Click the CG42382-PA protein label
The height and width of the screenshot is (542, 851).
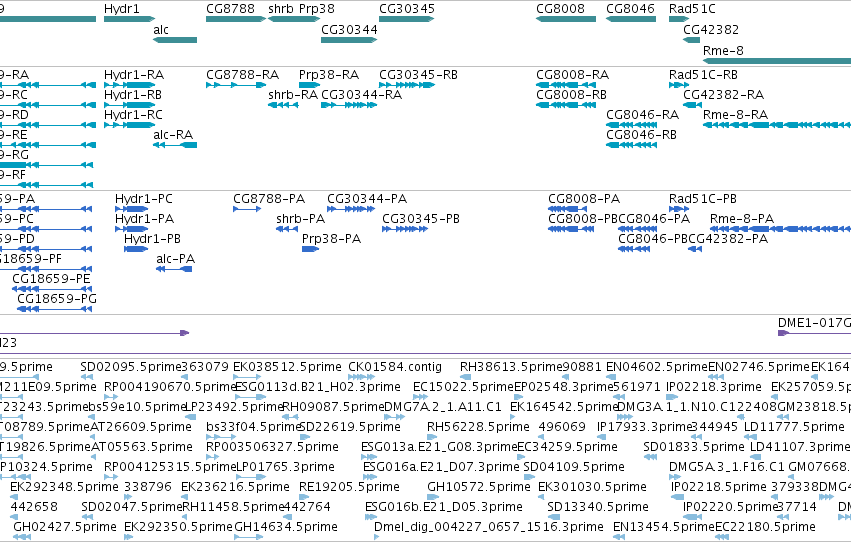tap(728, 239)
